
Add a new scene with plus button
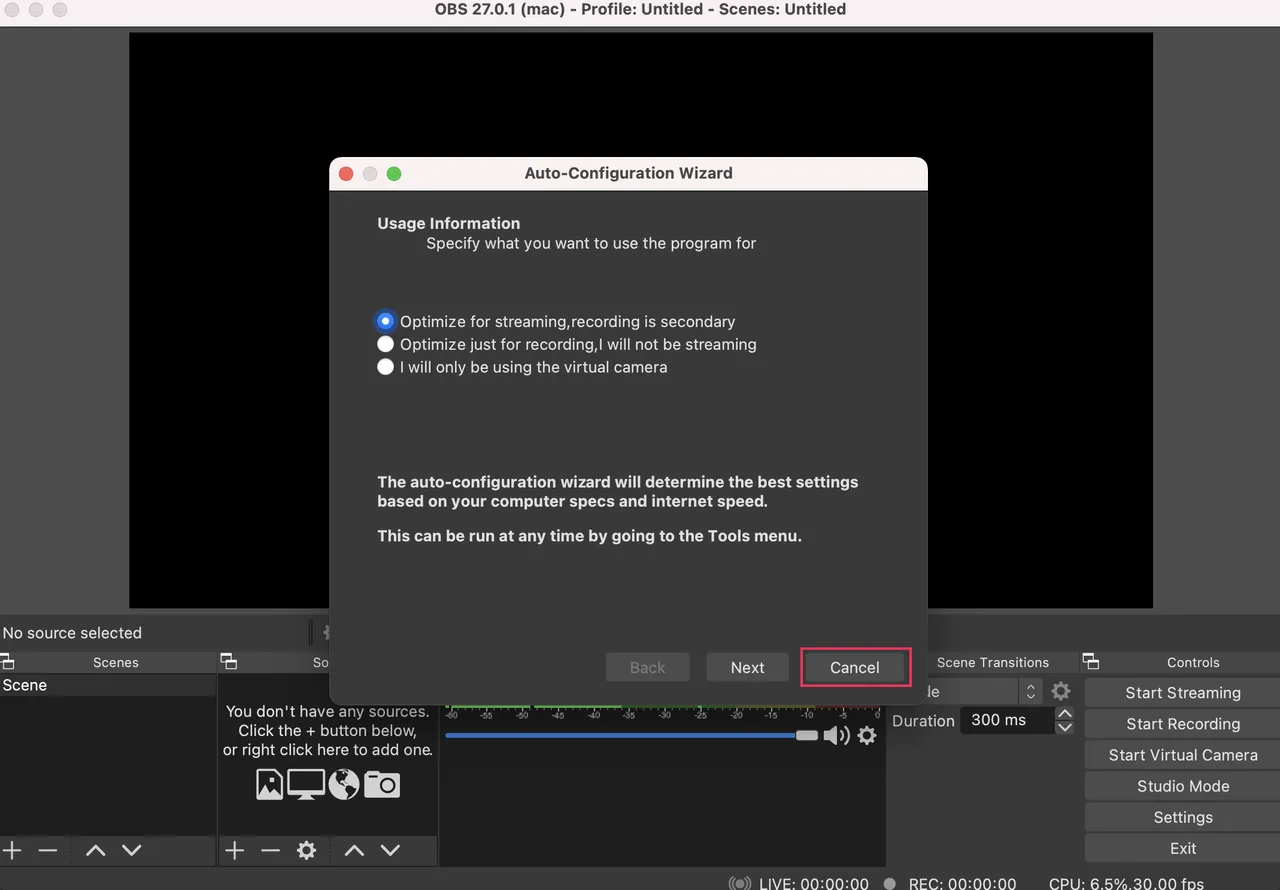12,851
